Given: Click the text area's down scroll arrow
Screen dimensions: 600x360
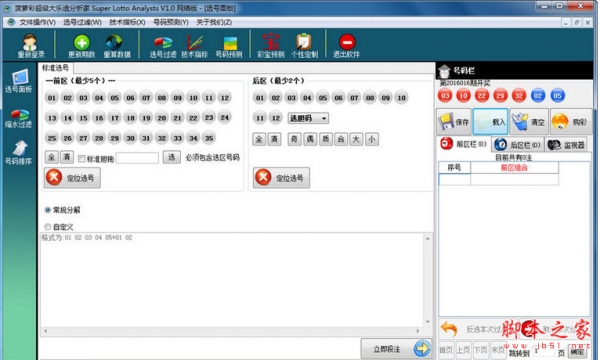Looking at the screenshot, I should 428,322.
